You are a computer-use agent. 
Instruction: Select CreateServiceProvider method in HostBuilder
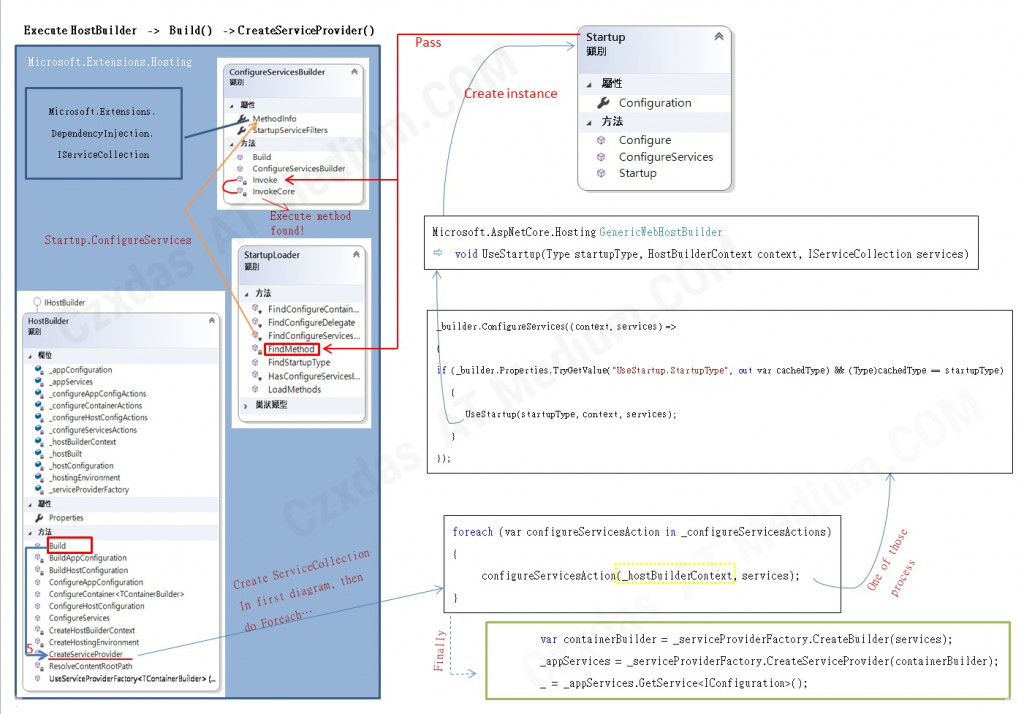click(x=86, y=654)
